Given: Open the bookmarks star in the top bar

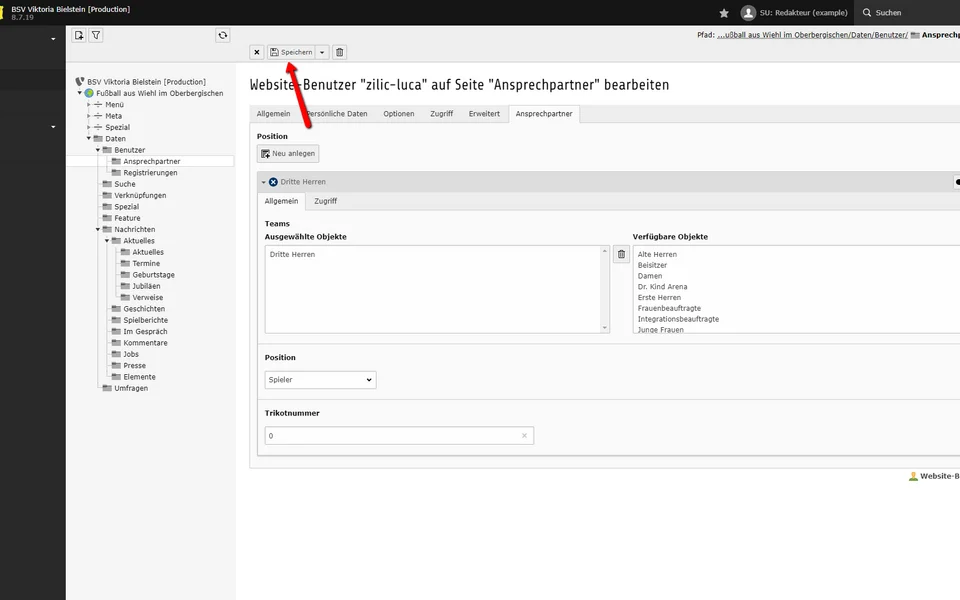Looking at the screenshot, I should coord(724,13).
